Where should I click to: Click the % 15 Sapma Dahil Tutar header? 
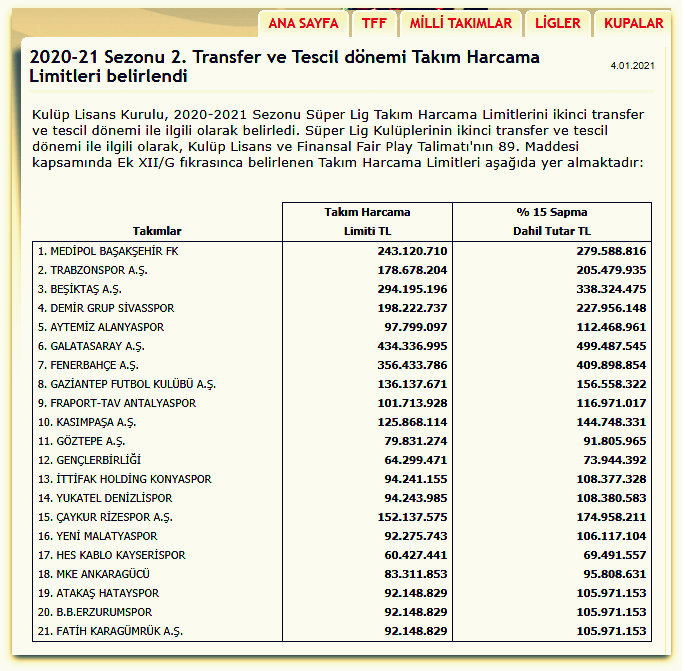[552, 221]
